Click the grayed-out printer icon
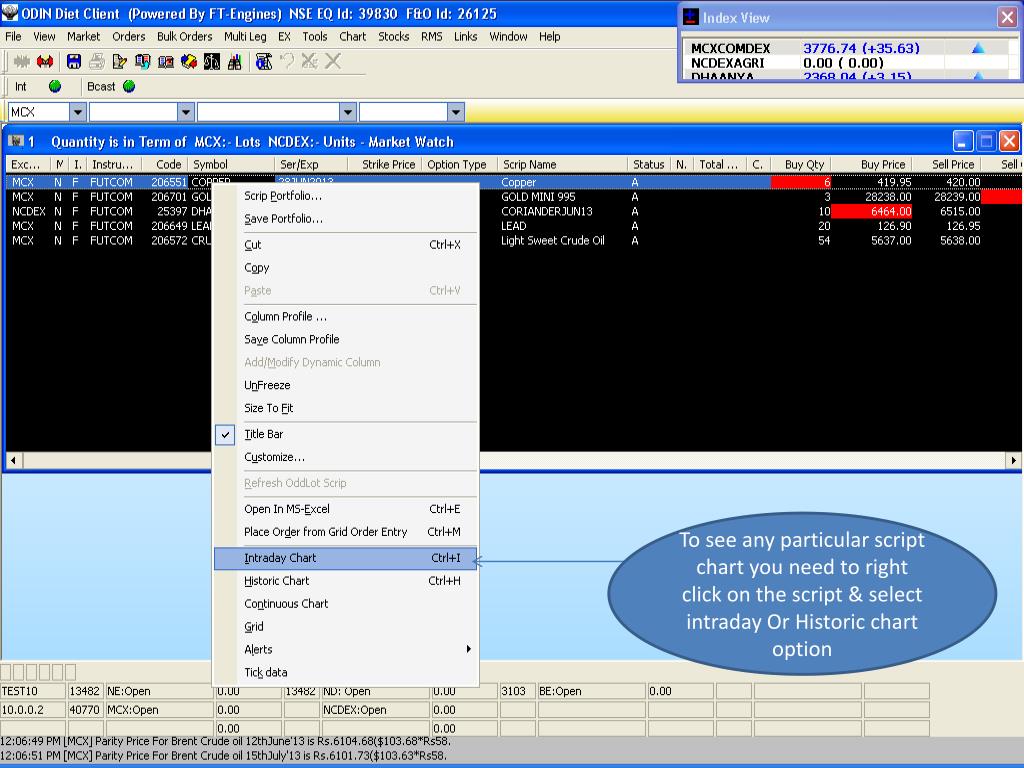Image resolution: width=1024 pixels, height=768 pixels. click(x=97, y=61)
